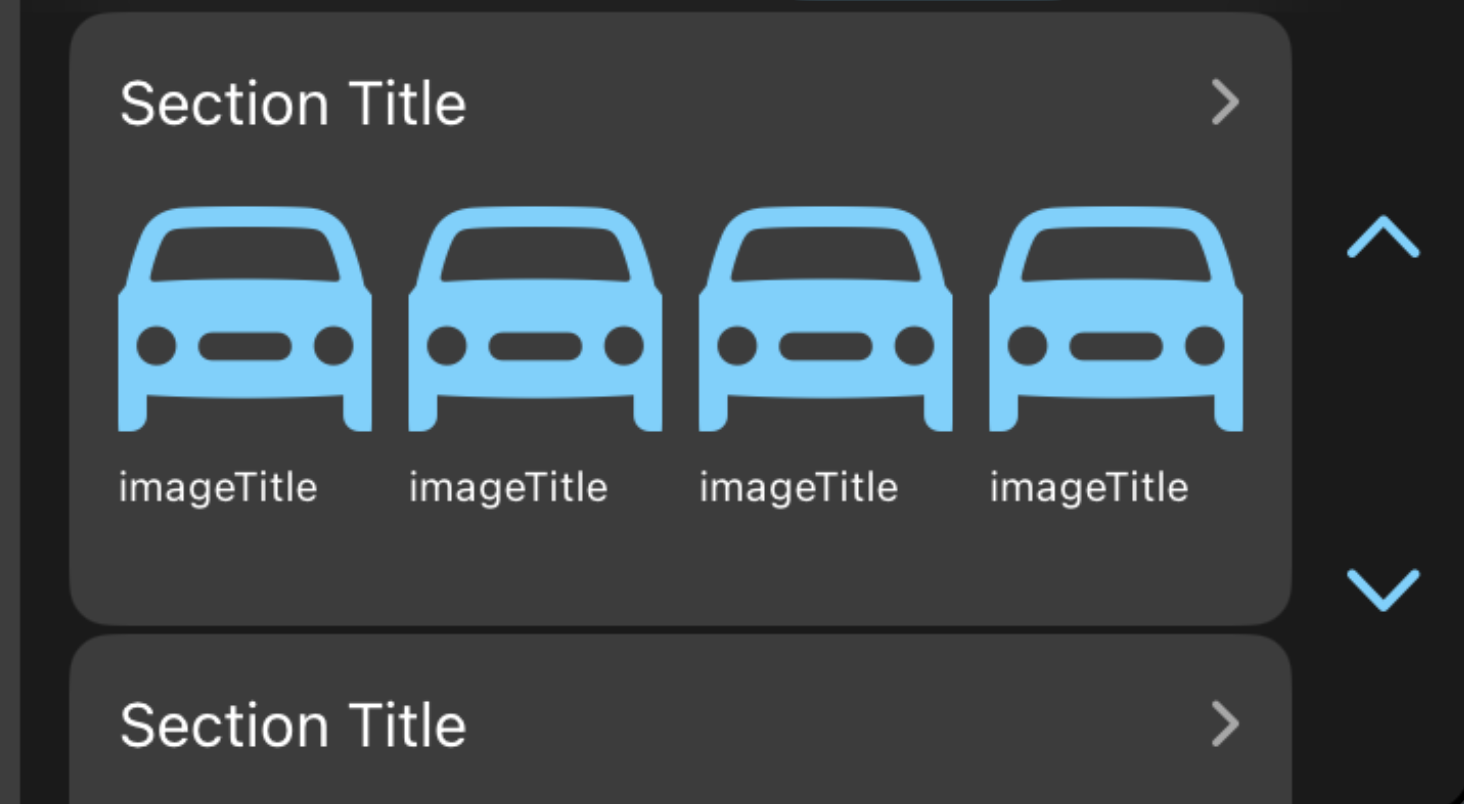Expand the top Section Title chevron
This screenshot has height=804, width=1464.
tap(1225, 102)
